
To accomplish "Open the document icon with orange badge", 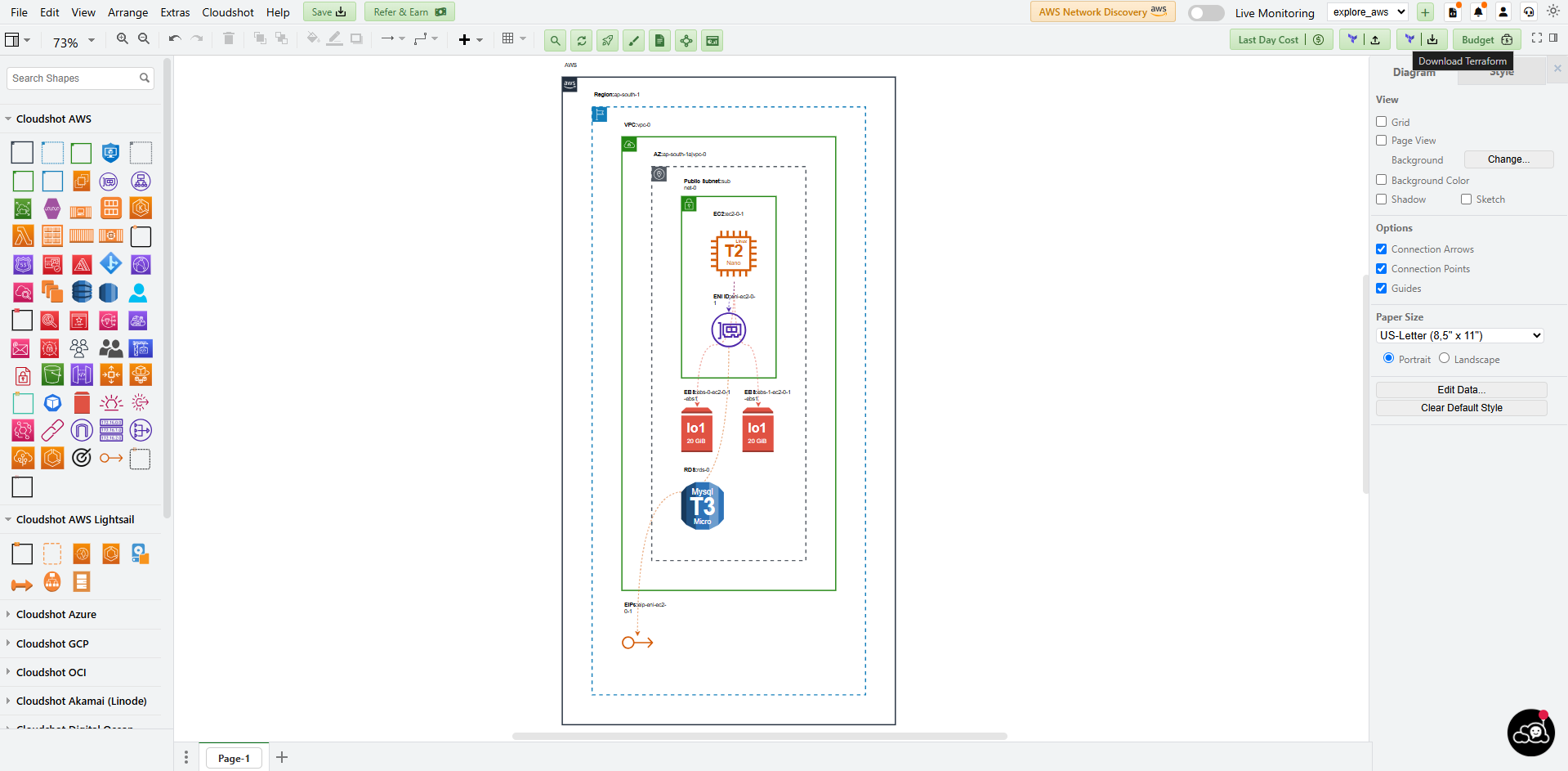I will pos(1453,12).
